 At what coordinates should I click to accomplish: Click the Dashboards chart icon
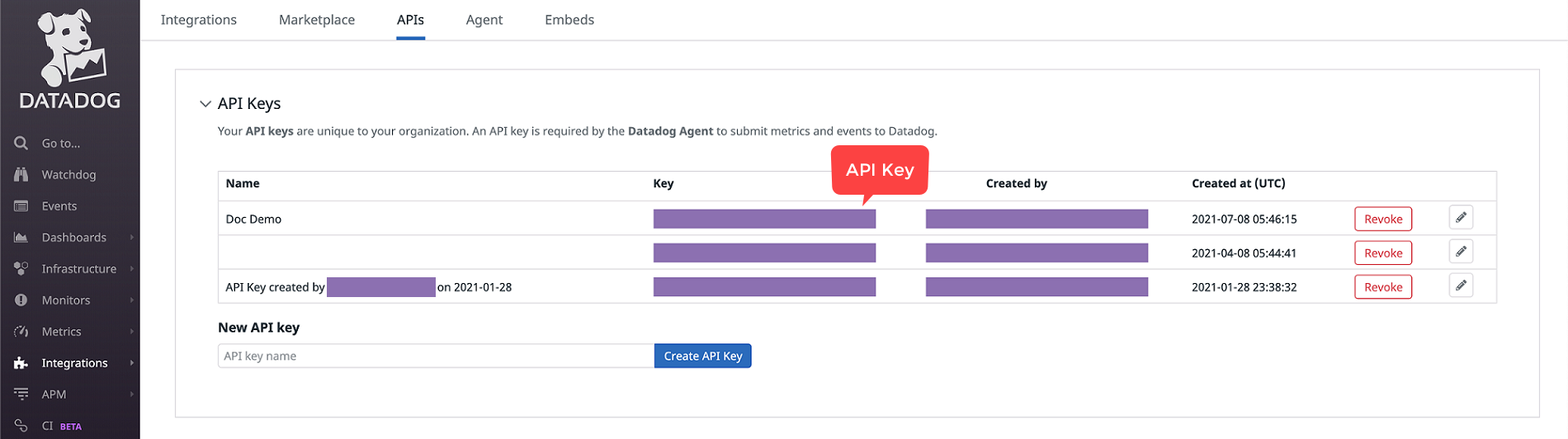pos(21,238)
